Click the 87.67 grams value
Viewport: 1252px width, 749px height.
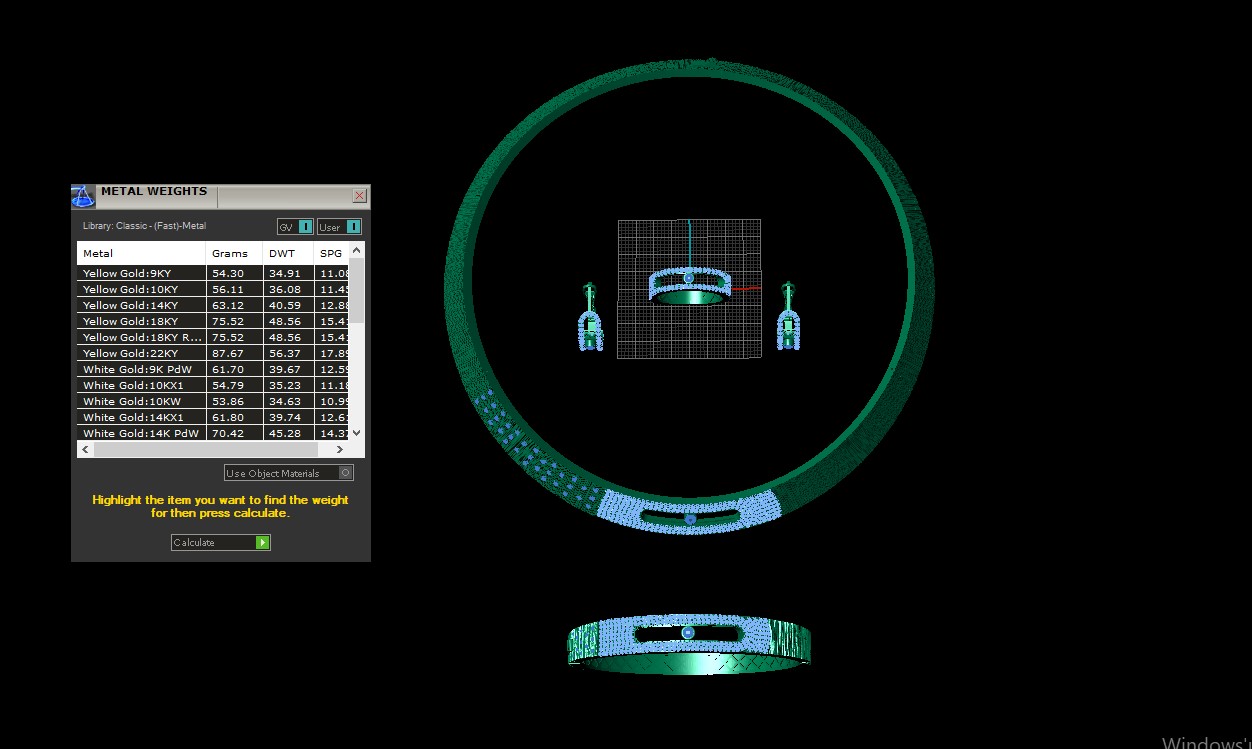228,353
